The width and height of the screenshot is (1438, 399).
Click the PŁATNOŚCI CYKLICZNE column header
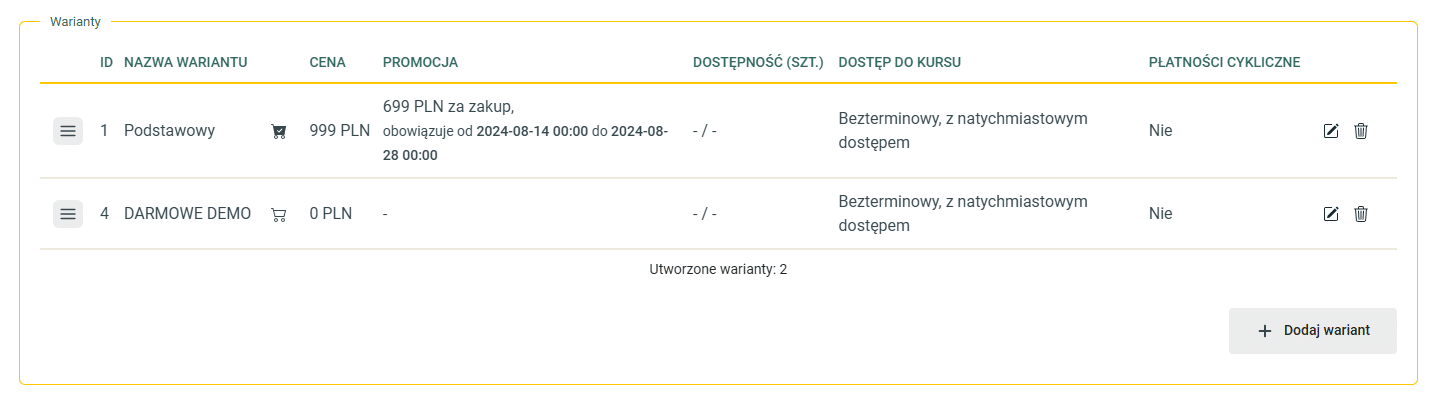(1225, 62)
